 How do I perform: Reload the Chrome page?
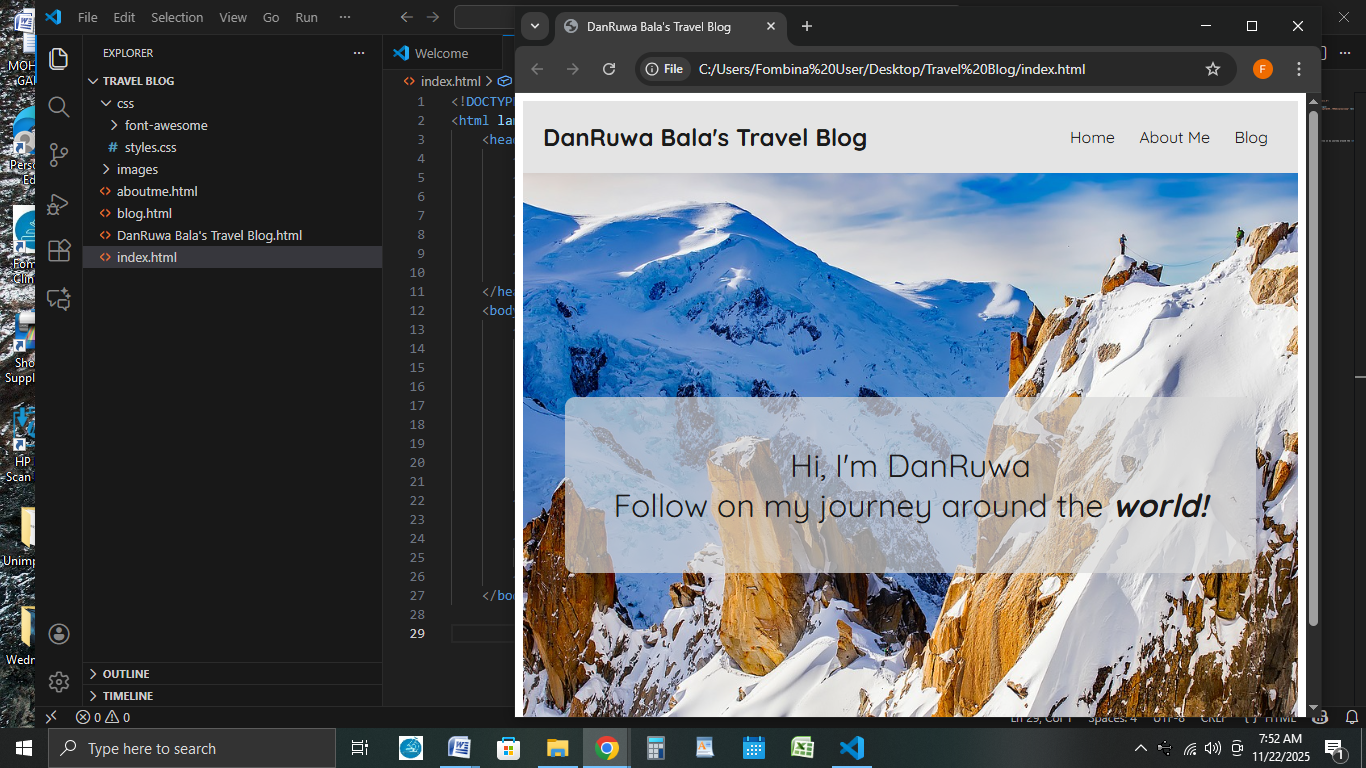[608, 69]
